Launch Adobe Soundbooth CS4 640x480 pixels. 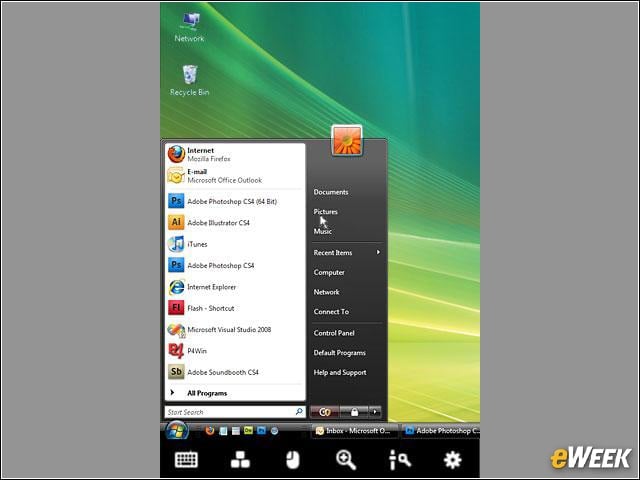click(x=235, y=372)
